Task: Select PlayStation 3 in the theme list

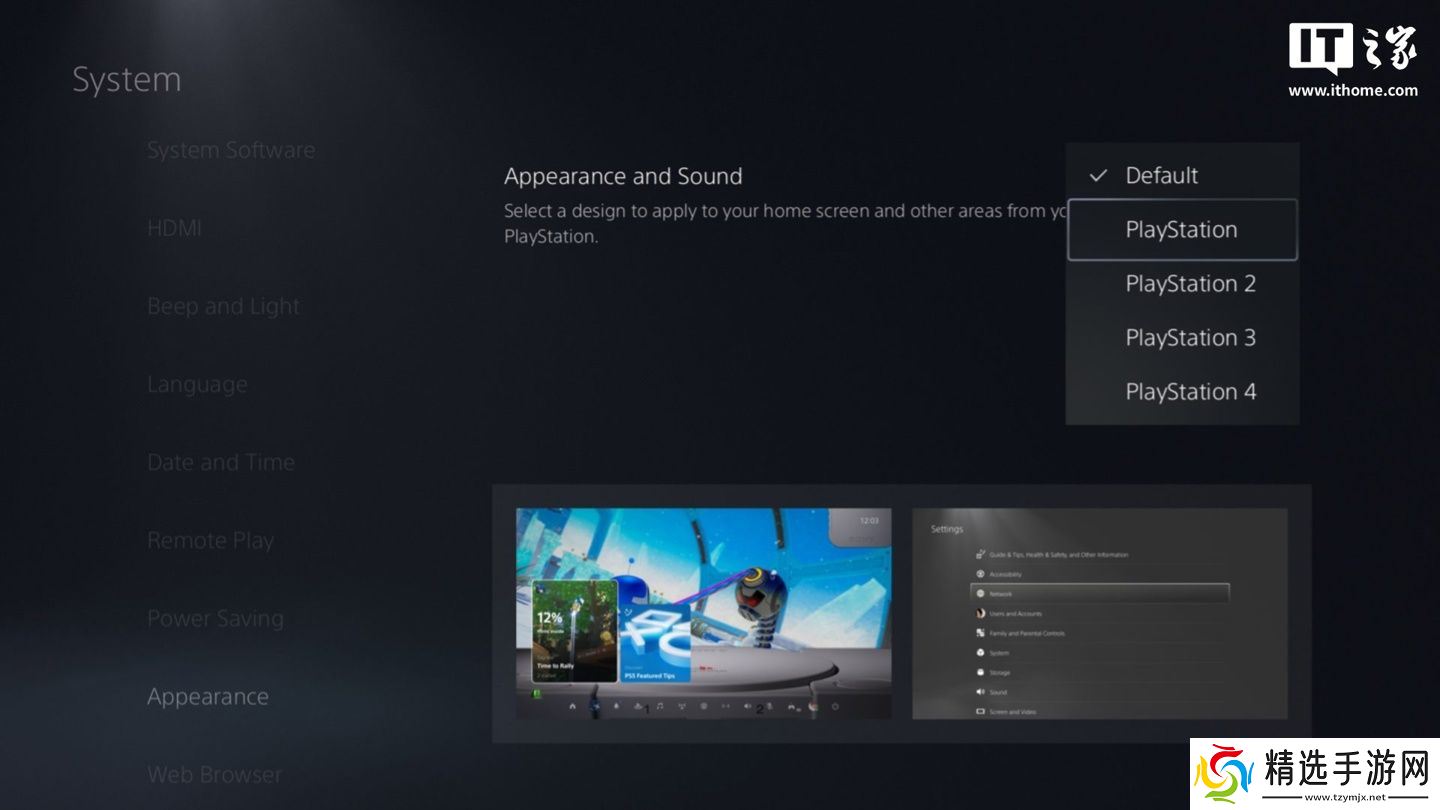Action: (1190, 338)
